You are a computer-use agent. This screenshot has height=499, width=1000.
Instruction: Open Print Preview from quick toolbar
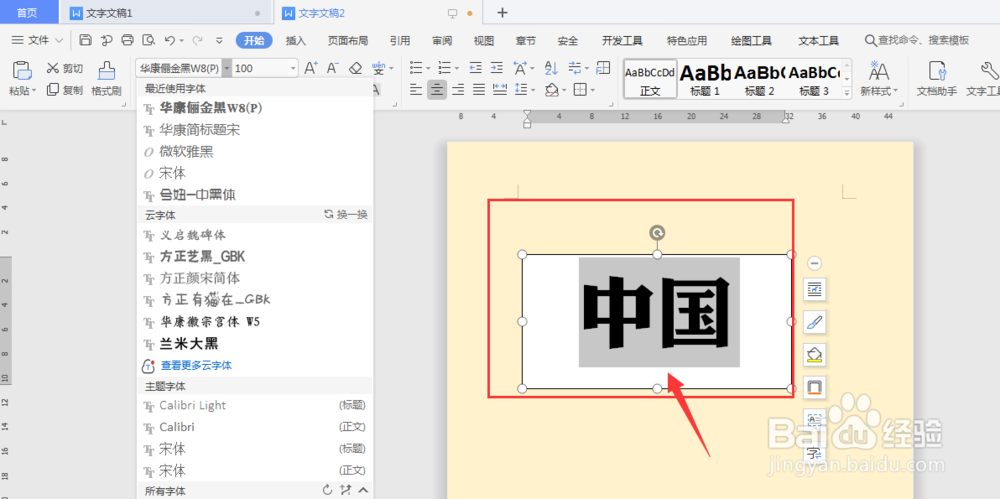[x=148, y=40]
